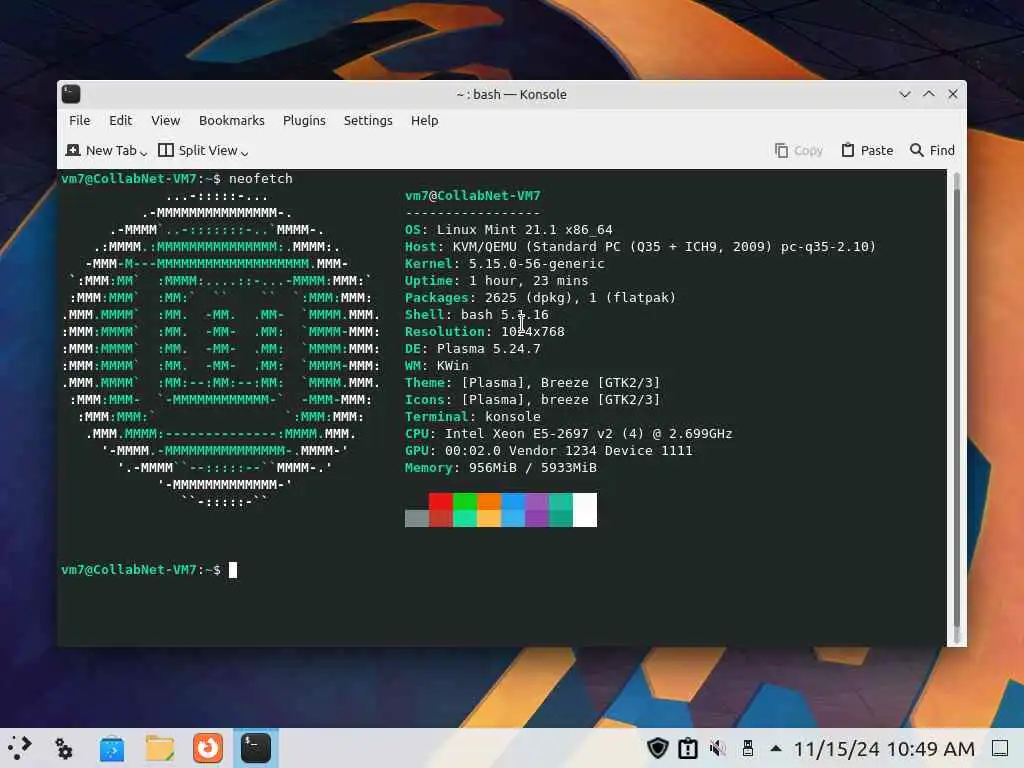Open Discover software center from taskbar
The height and width of the screenshot is (768, 1024).
point(112,748)
